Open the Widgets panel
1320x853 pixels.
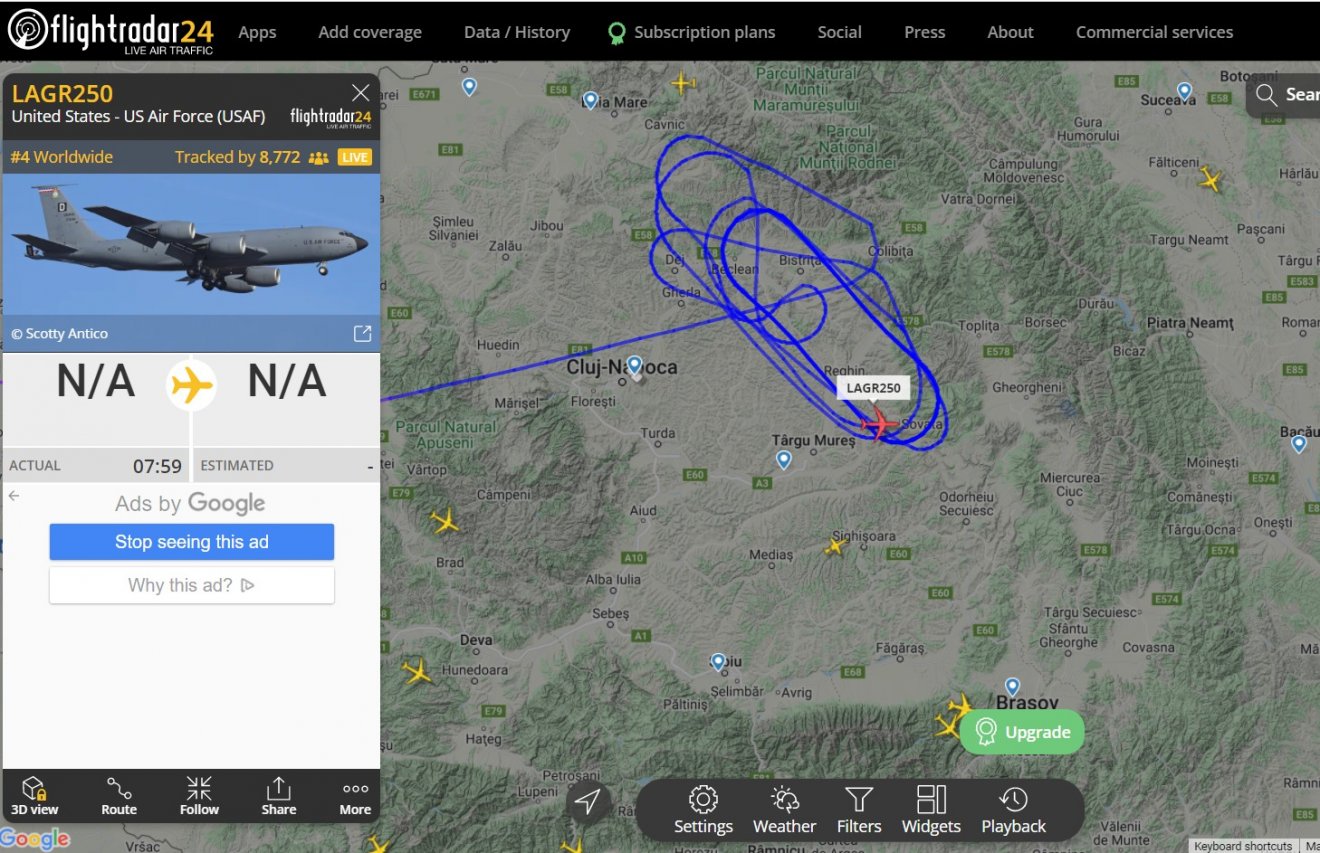click(x=931, y=810)
